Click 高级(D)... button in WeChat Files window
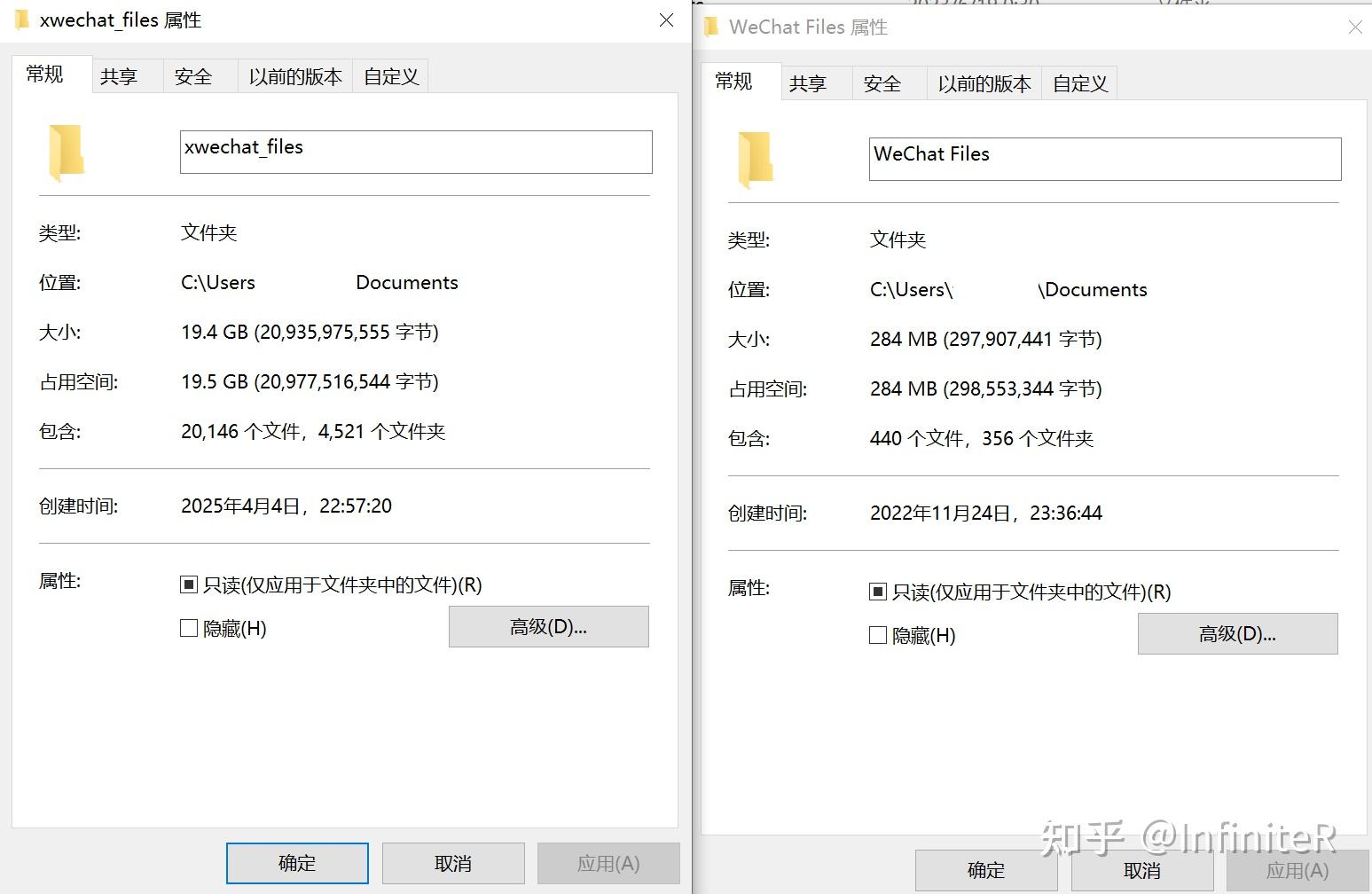 click(x=1237, y=634)
